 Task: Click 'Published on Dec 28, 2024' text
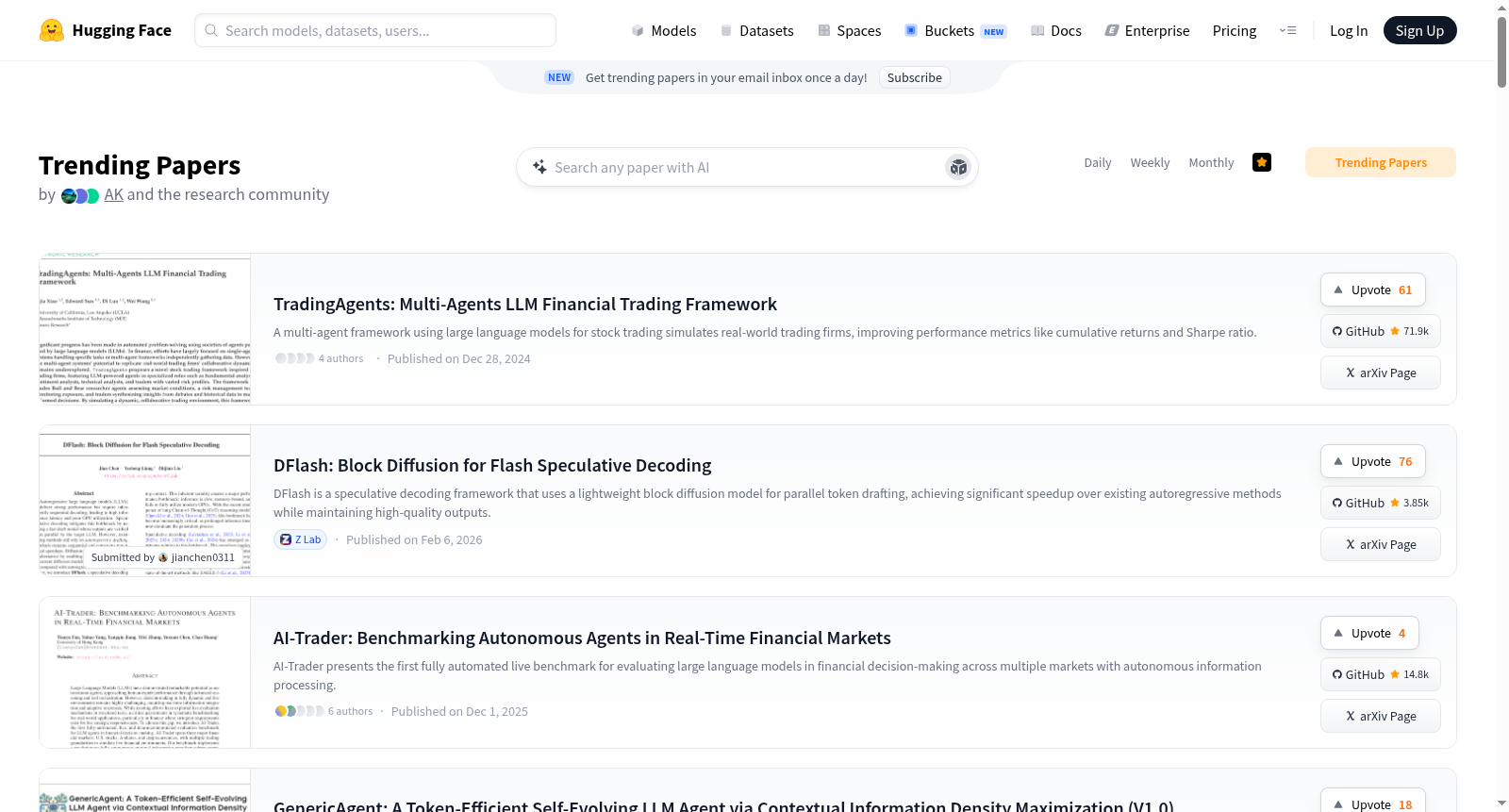click(x=458, y=358)
